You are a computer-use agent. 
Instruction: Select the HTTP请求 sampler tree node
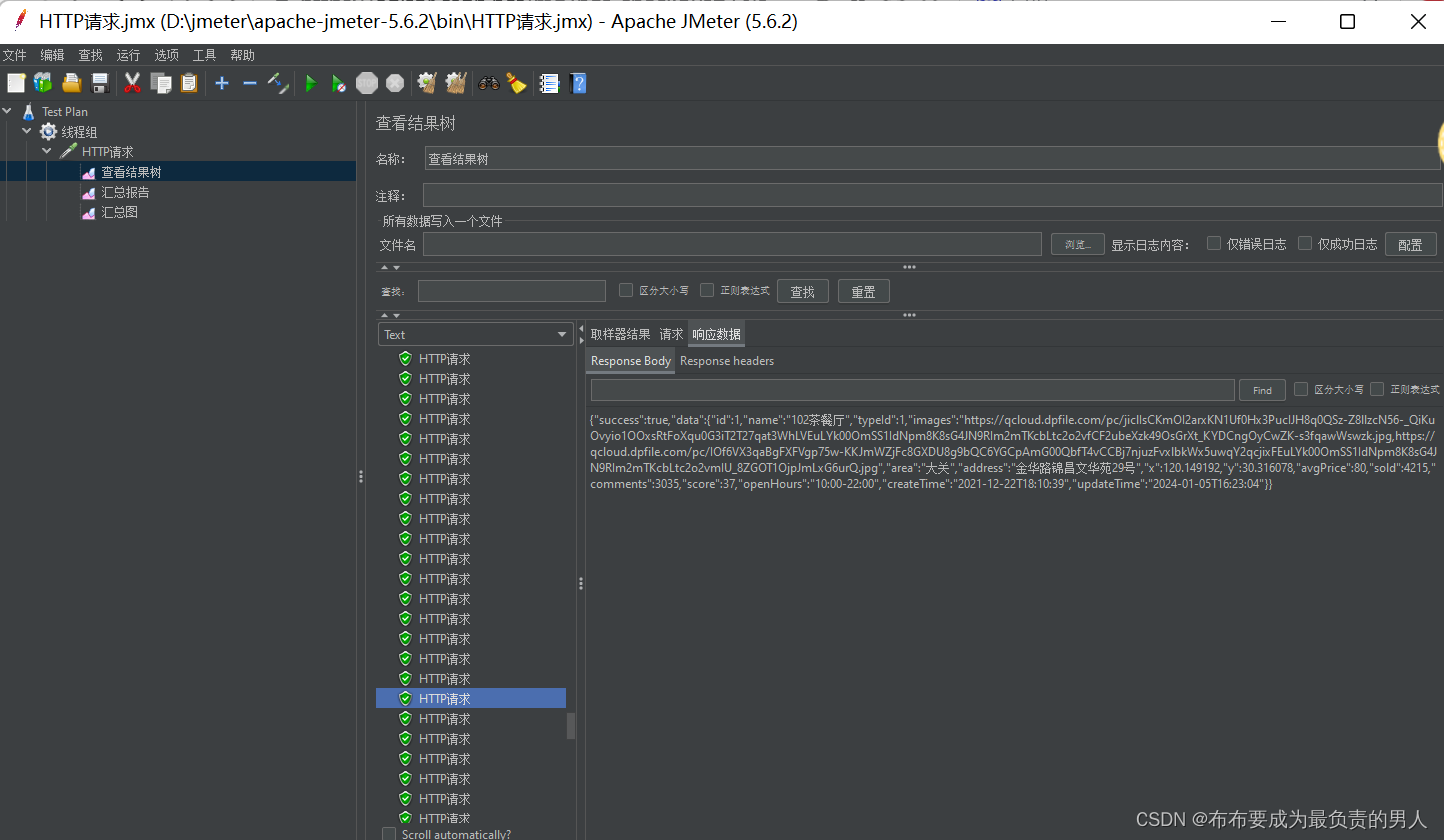pyautogui.click(x=107, y=152)
